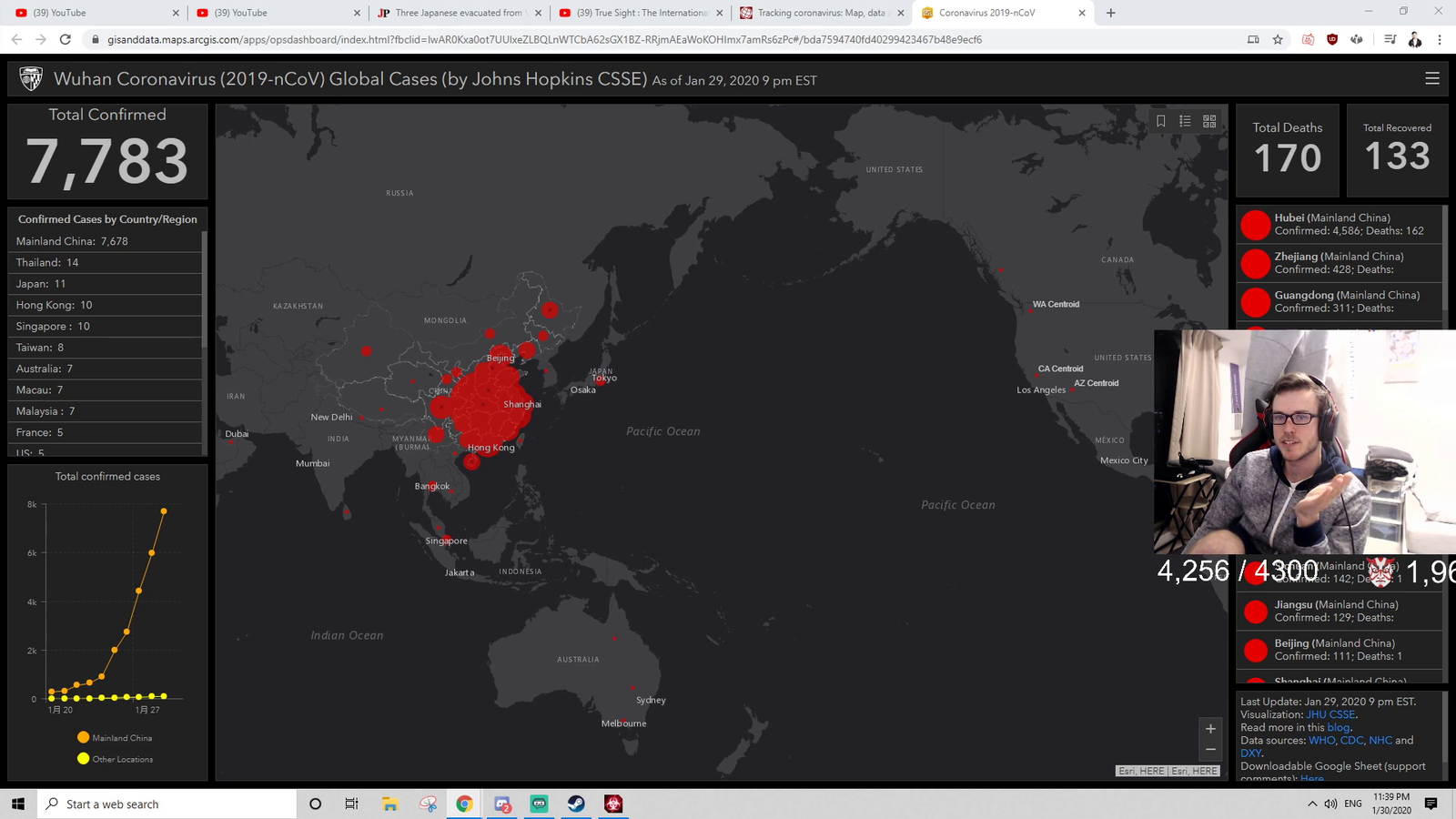The height and width of the screenshot is (819, 1456).
Task: Open Task View in the taskbar
Action: tap(351, 804)
